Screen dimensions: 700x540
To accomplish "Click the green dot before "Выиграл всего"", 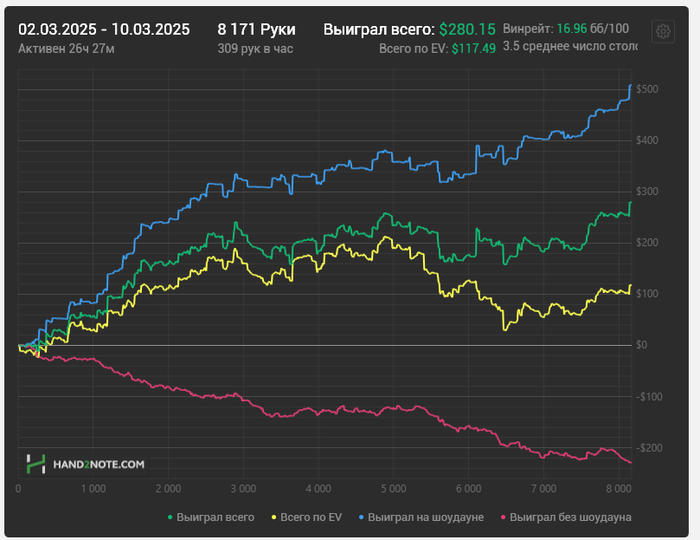I will pyautogui.click(x=170, y=517).
